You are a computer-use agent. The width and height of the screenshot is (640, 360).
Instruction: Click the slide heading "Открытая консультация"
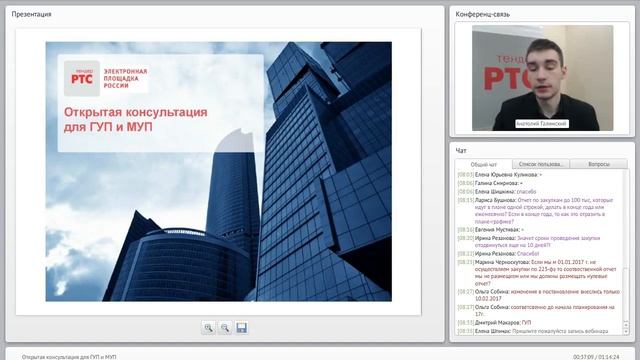[x=136, y=112]
